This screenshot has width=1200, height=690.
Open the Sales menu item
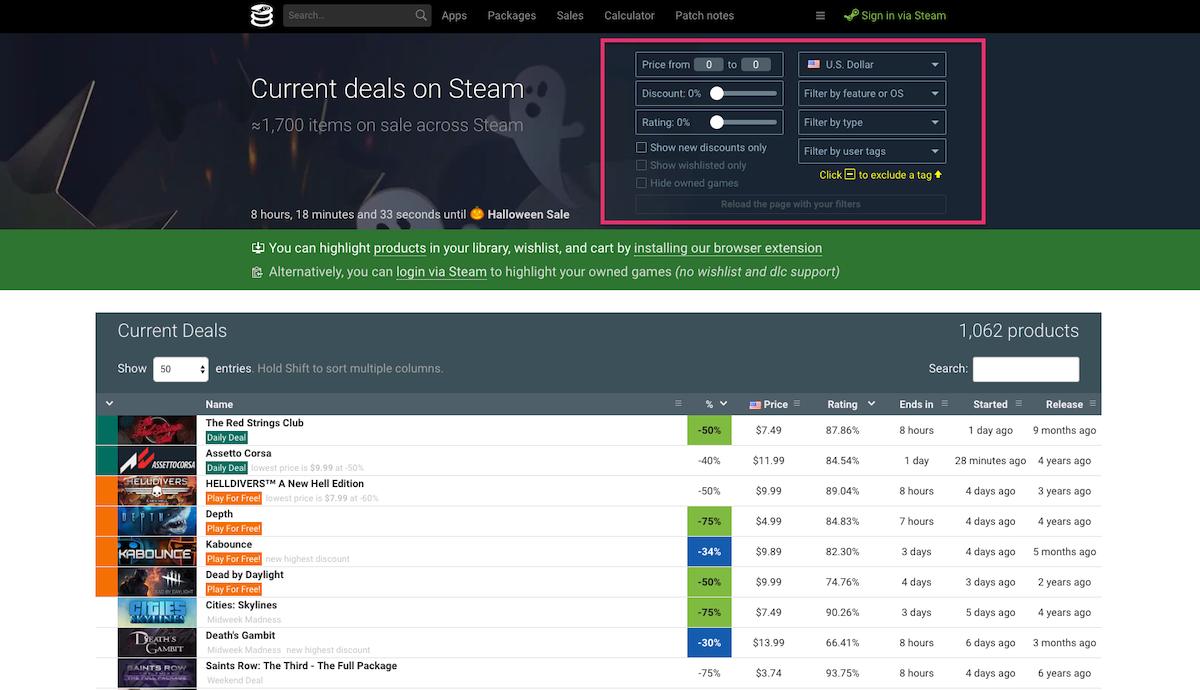[569, 15]
